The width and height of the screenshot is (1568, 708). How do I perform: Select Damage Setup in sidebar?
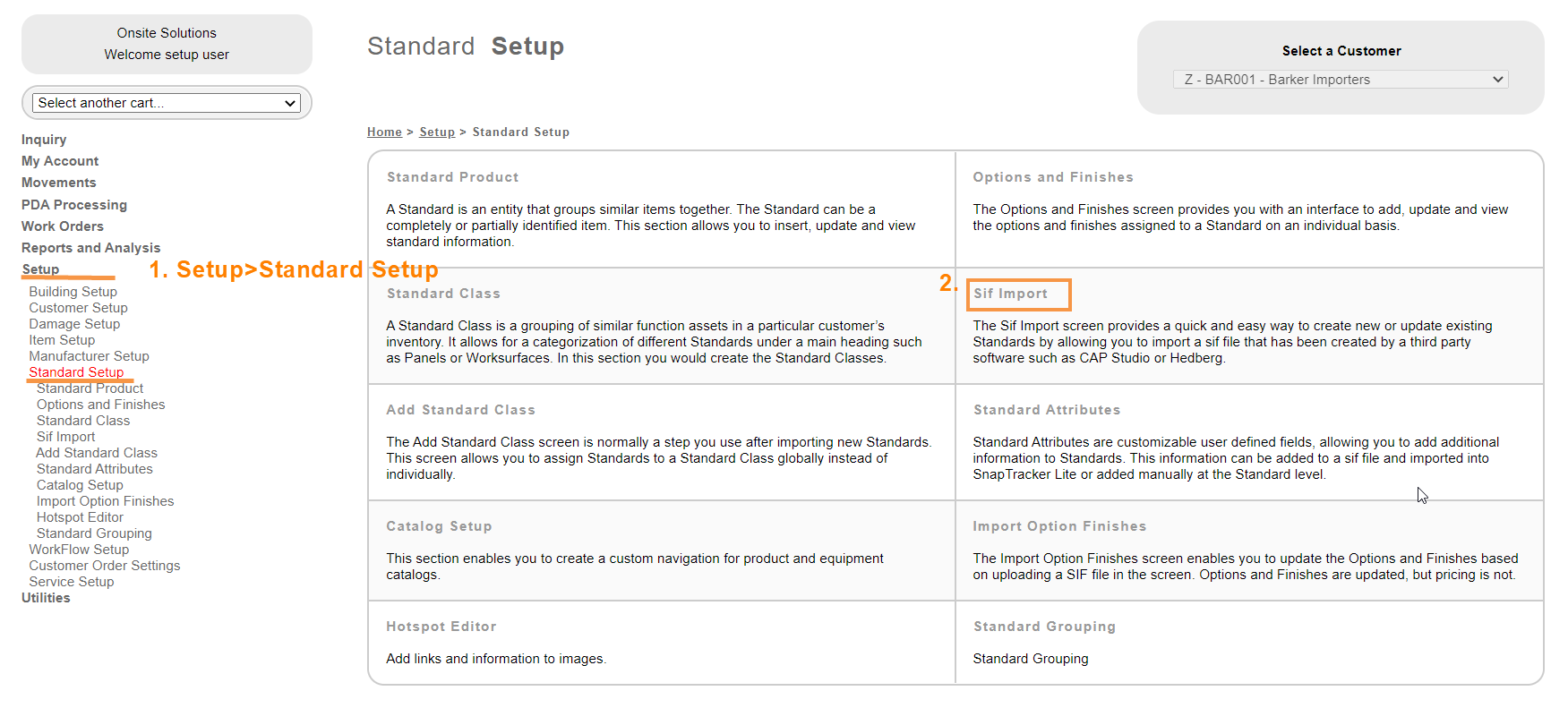[74, 323]
